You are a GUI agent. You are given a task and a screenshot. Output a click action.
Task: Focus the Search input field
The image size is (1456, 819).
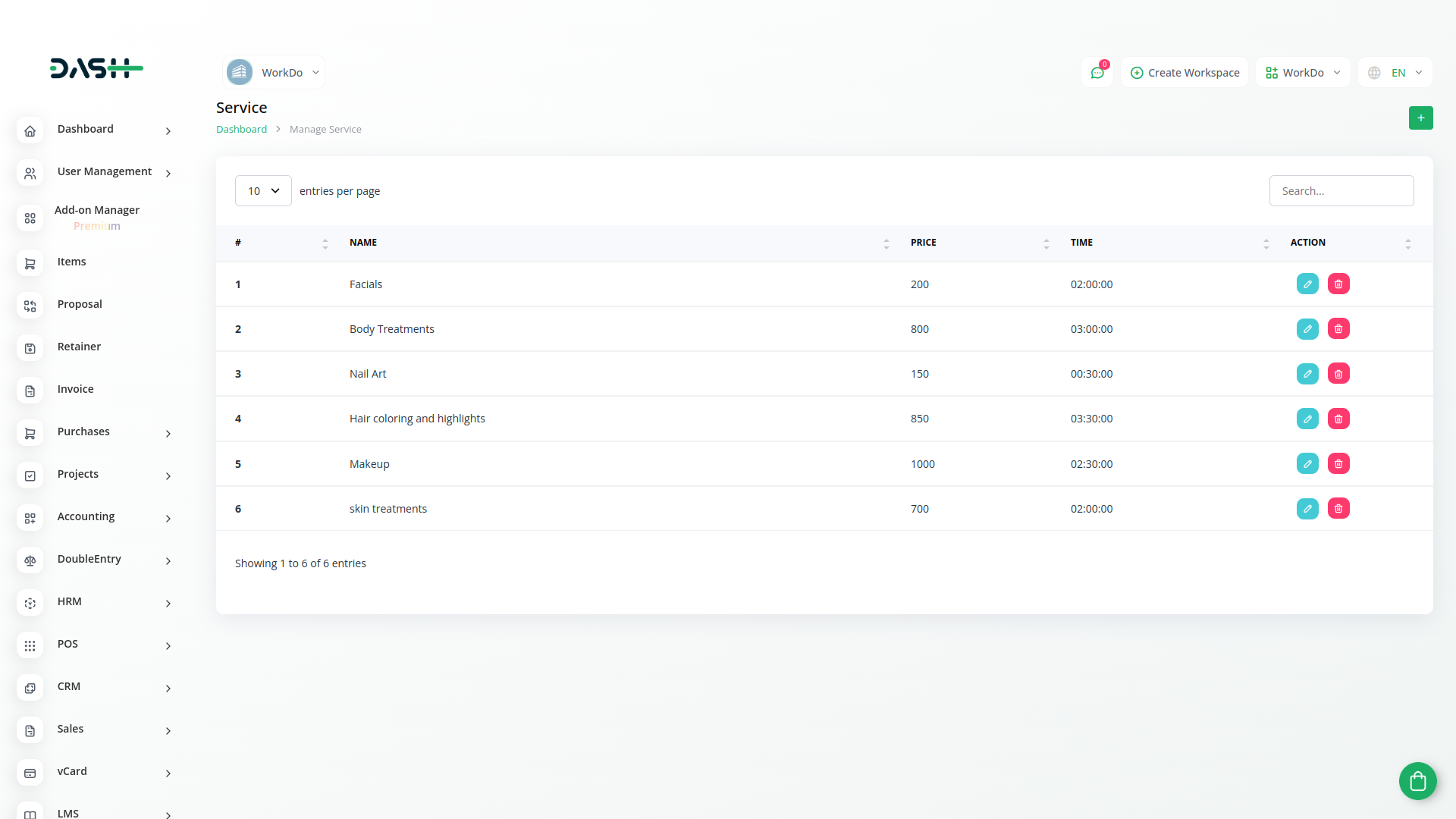[1341, 191]
